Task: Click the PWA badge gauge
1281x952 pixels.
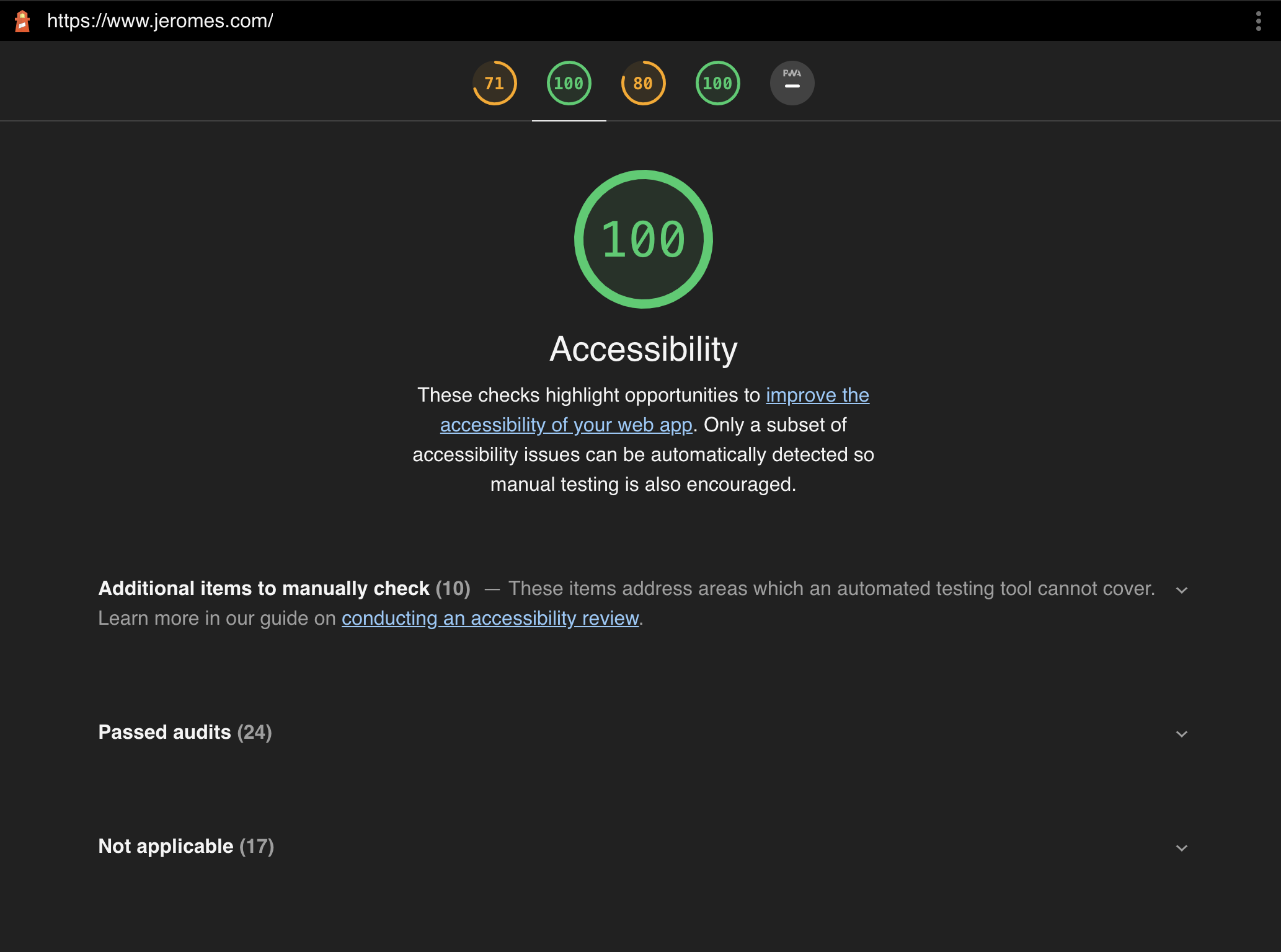Action: 792,83
